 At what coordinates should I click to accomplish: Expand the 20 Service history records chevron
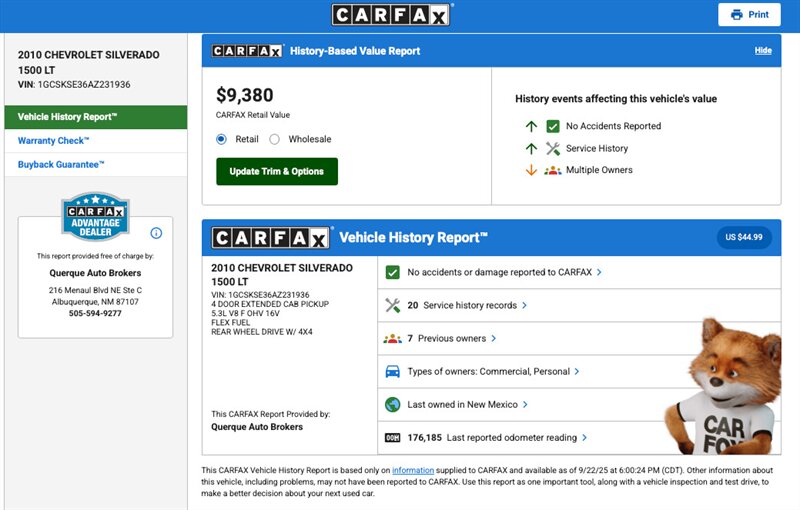tap(524, 305)
